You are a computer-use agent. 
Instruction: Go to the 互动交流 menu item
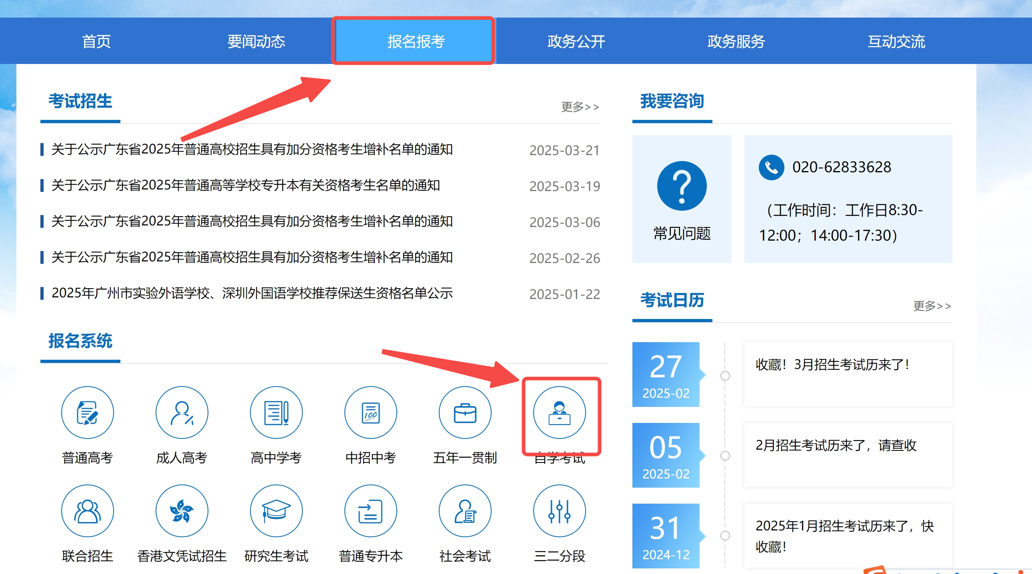point(896,42)
